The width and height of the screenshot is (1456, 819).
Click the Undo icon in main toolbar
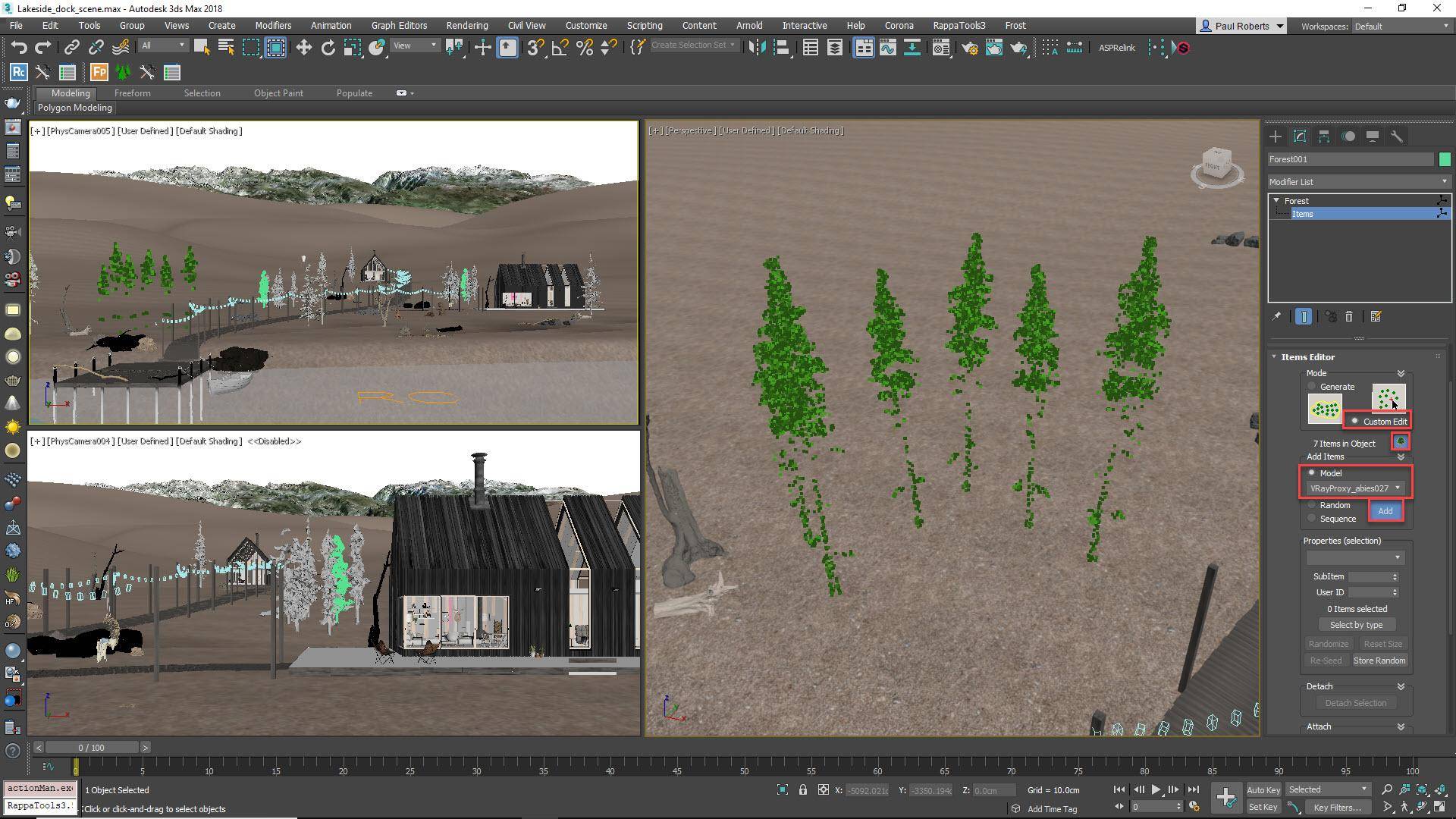coord(19,47)
